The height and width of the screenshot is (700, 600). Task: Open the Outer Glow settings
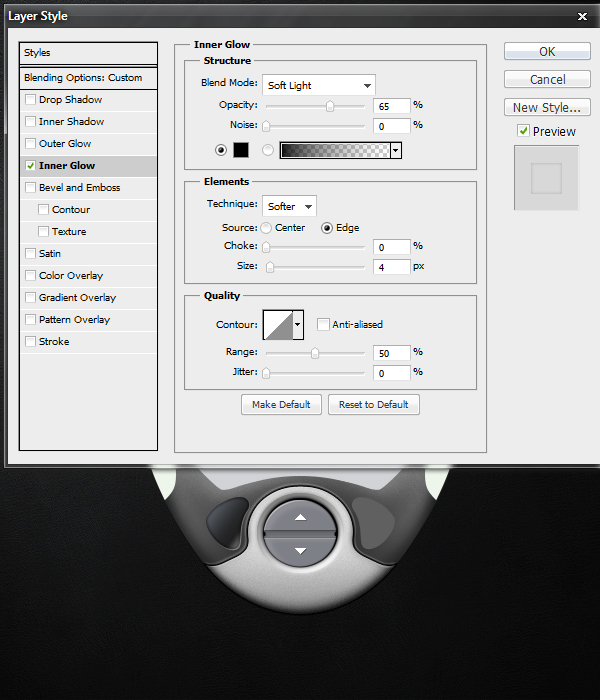click(x=65, y=143)
